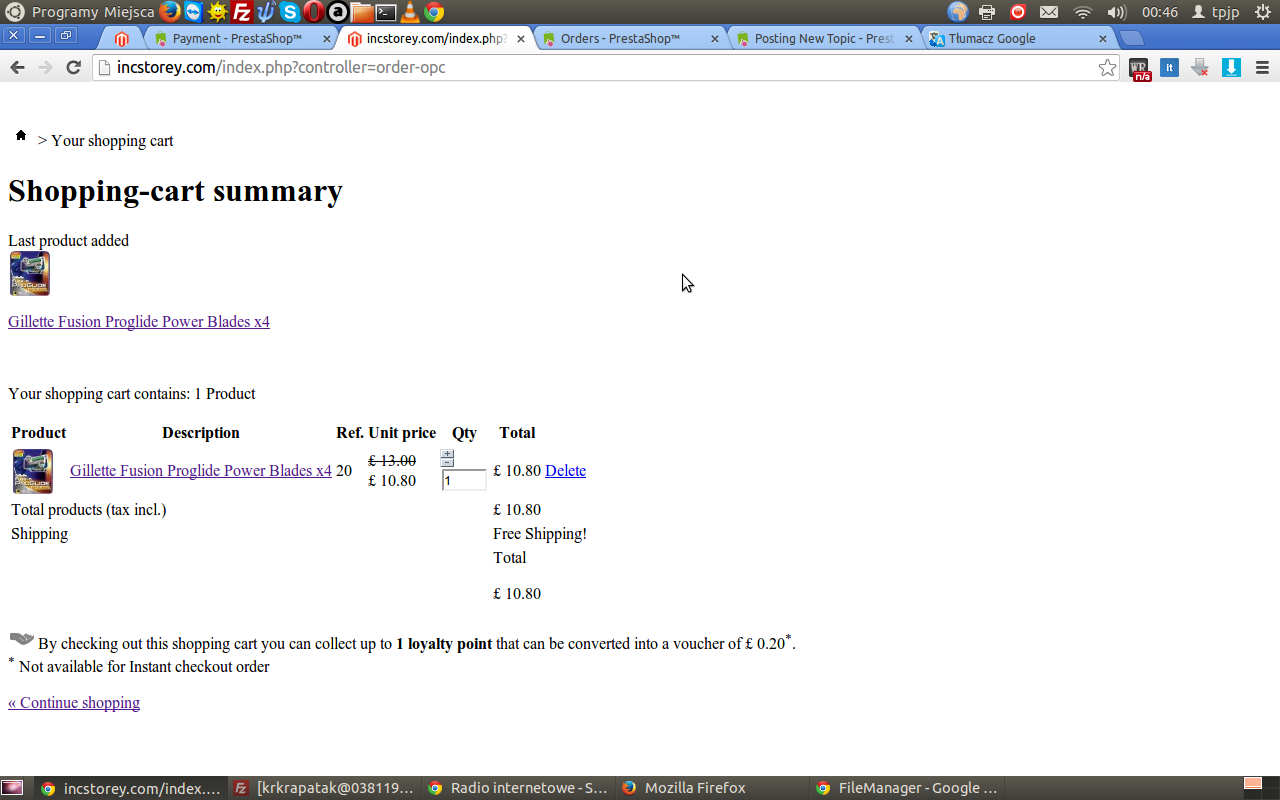Open the blue psi launcher icon

[265, 12]
